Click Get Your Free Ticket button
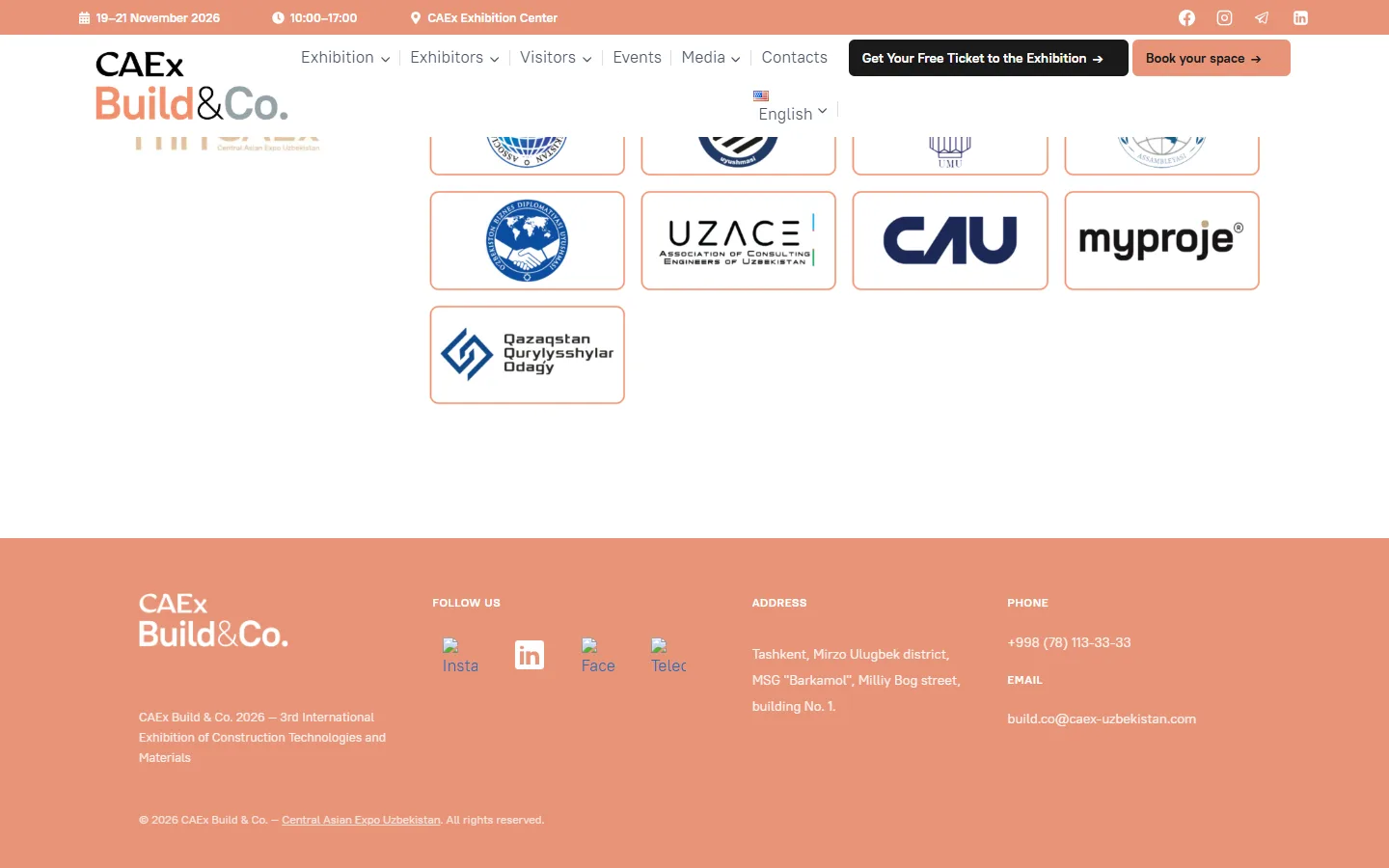The height and width of the screenshot is (868, 1389). click(x=988, y=58)
